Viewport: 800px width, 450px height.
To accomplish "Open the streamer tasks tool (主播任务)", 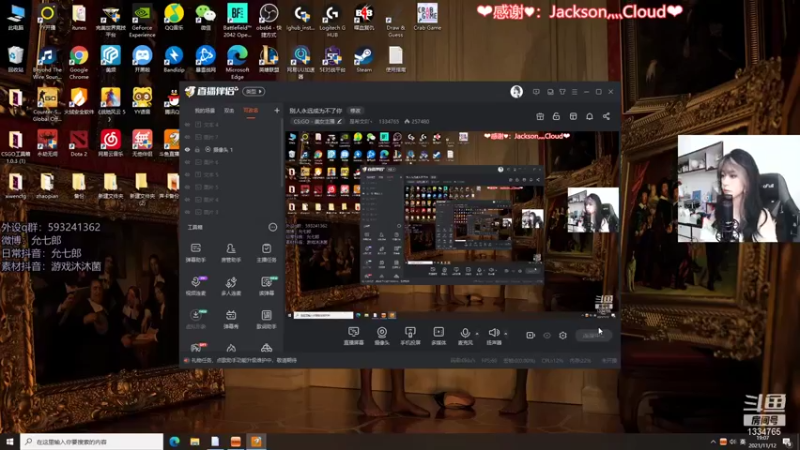I will [266, 253].
